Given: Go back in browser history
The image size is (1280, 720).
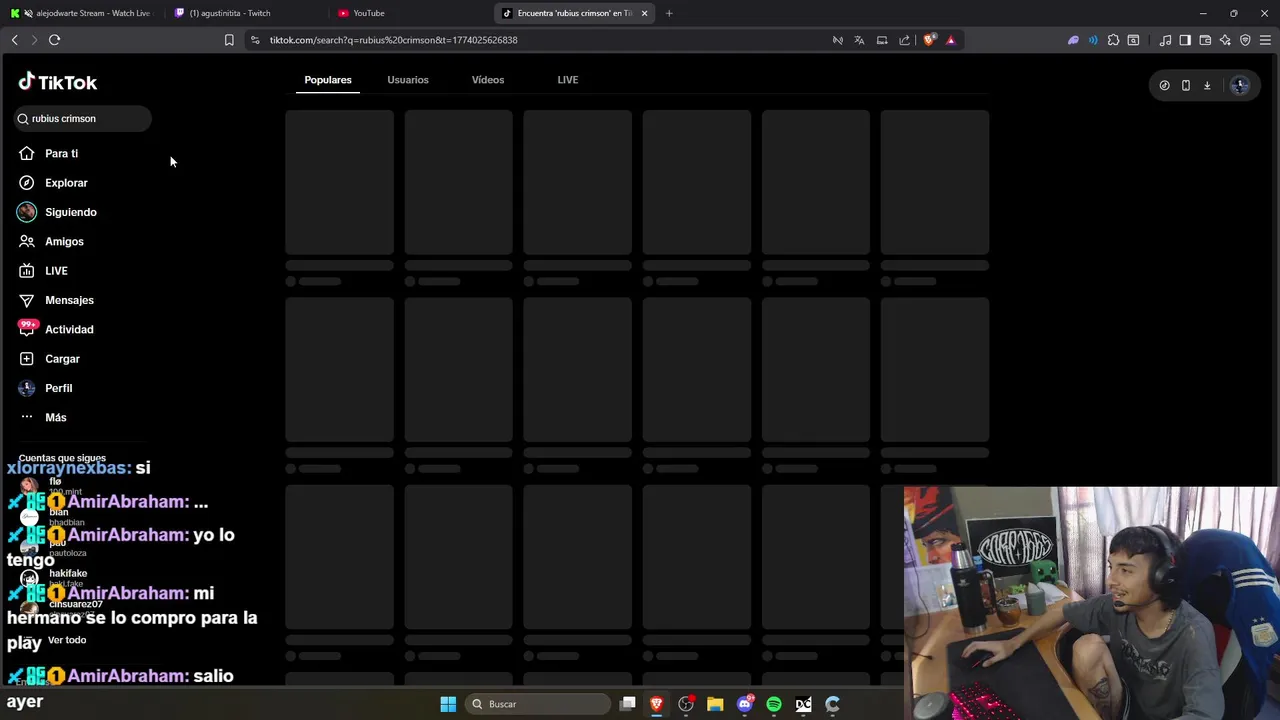Looking at the screenshot, I should (14, 40).
